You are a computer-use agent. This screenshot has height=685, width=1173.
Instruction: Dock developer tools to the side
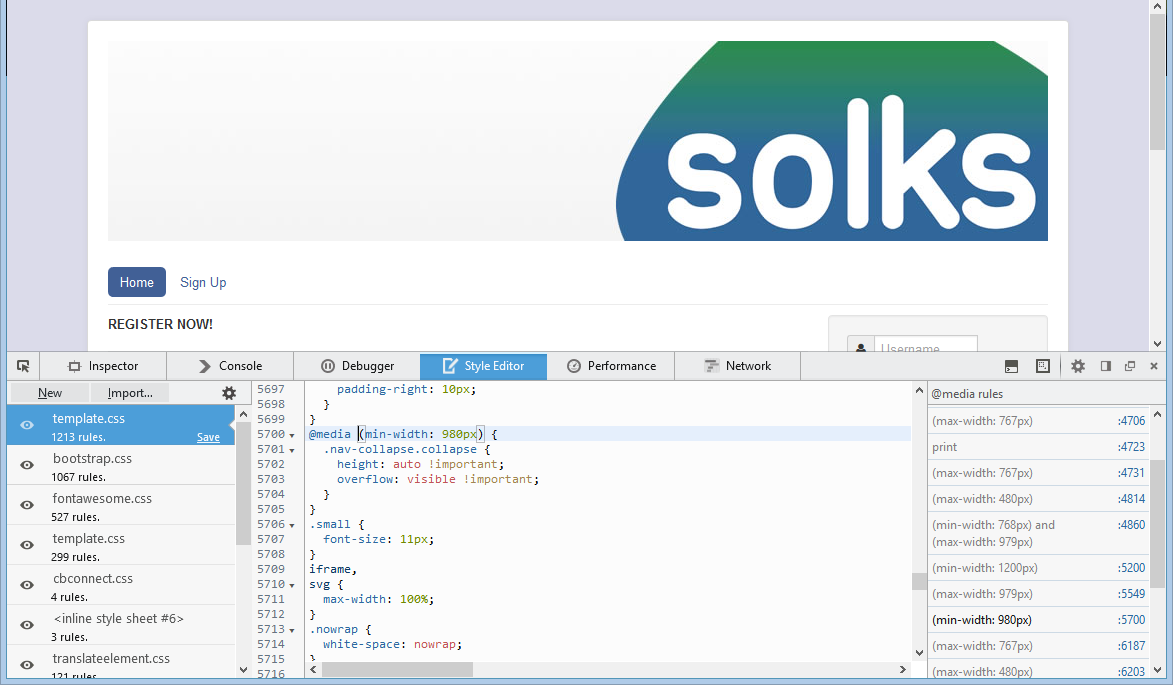pyautogui.click(x=1106, y=366)
